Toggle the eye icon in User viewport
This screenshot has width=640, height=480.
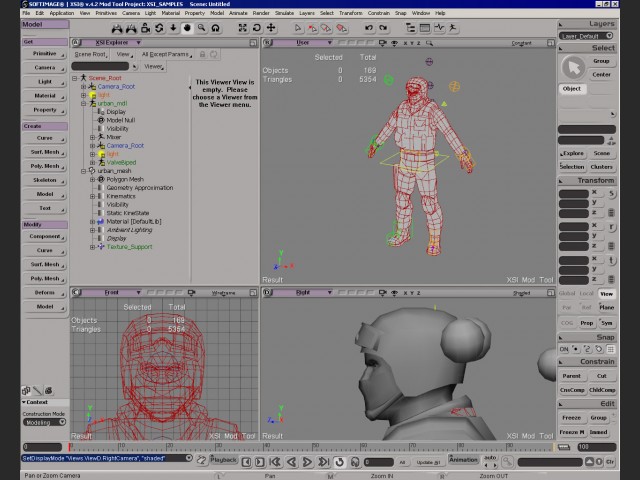pos(394,43)
